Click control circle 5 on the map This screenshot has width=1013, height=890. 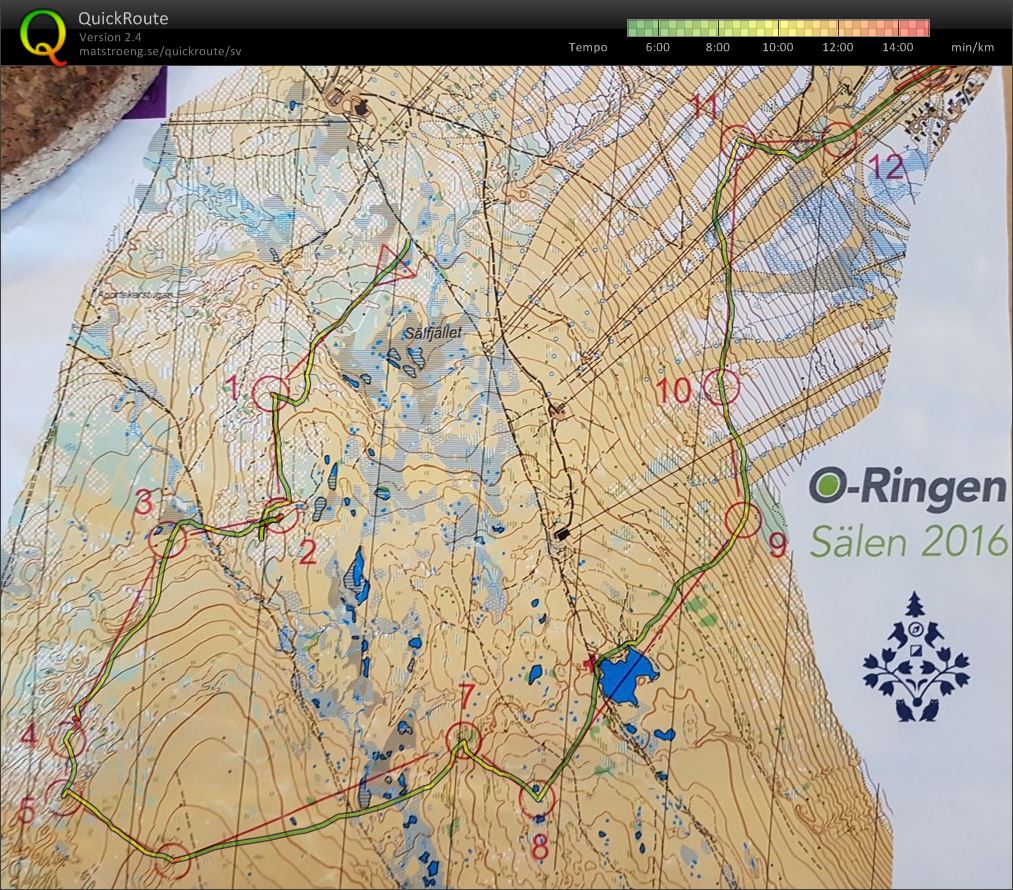(x=64, y=796)
